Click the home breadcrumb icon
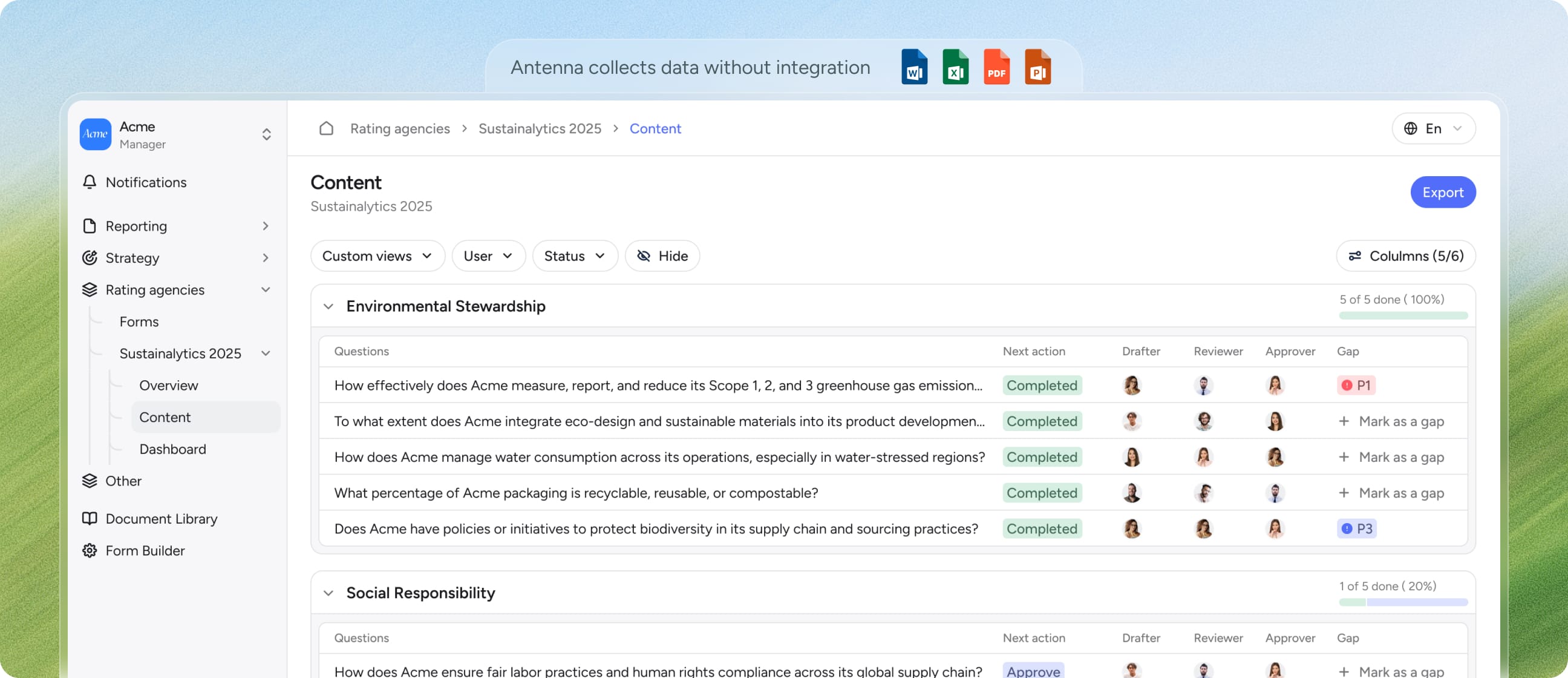1568x678 pixels. pos(326,128)
